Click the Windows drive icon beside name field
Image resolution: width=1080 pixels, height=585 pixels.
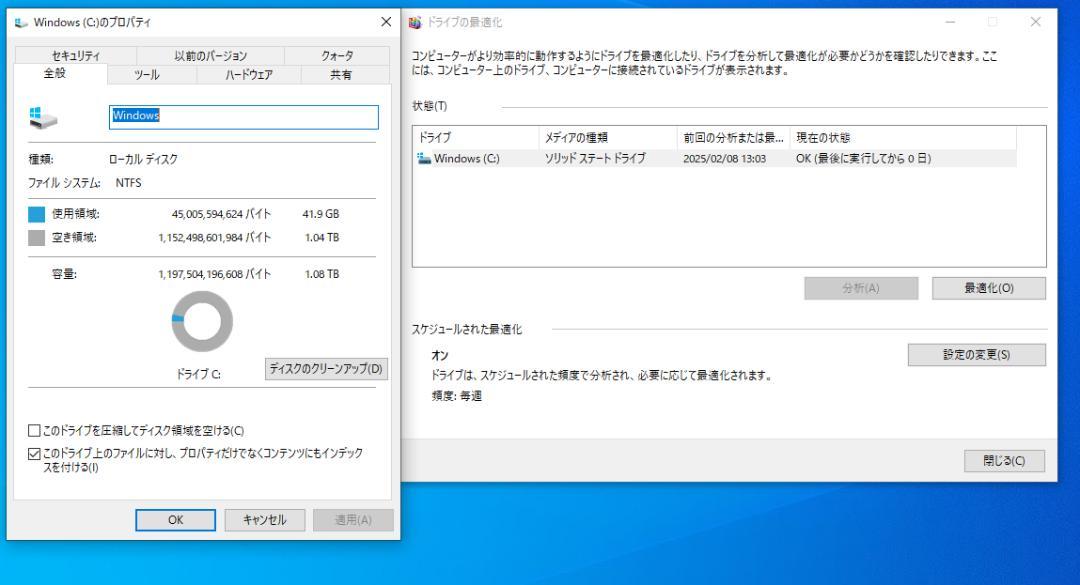43,118
